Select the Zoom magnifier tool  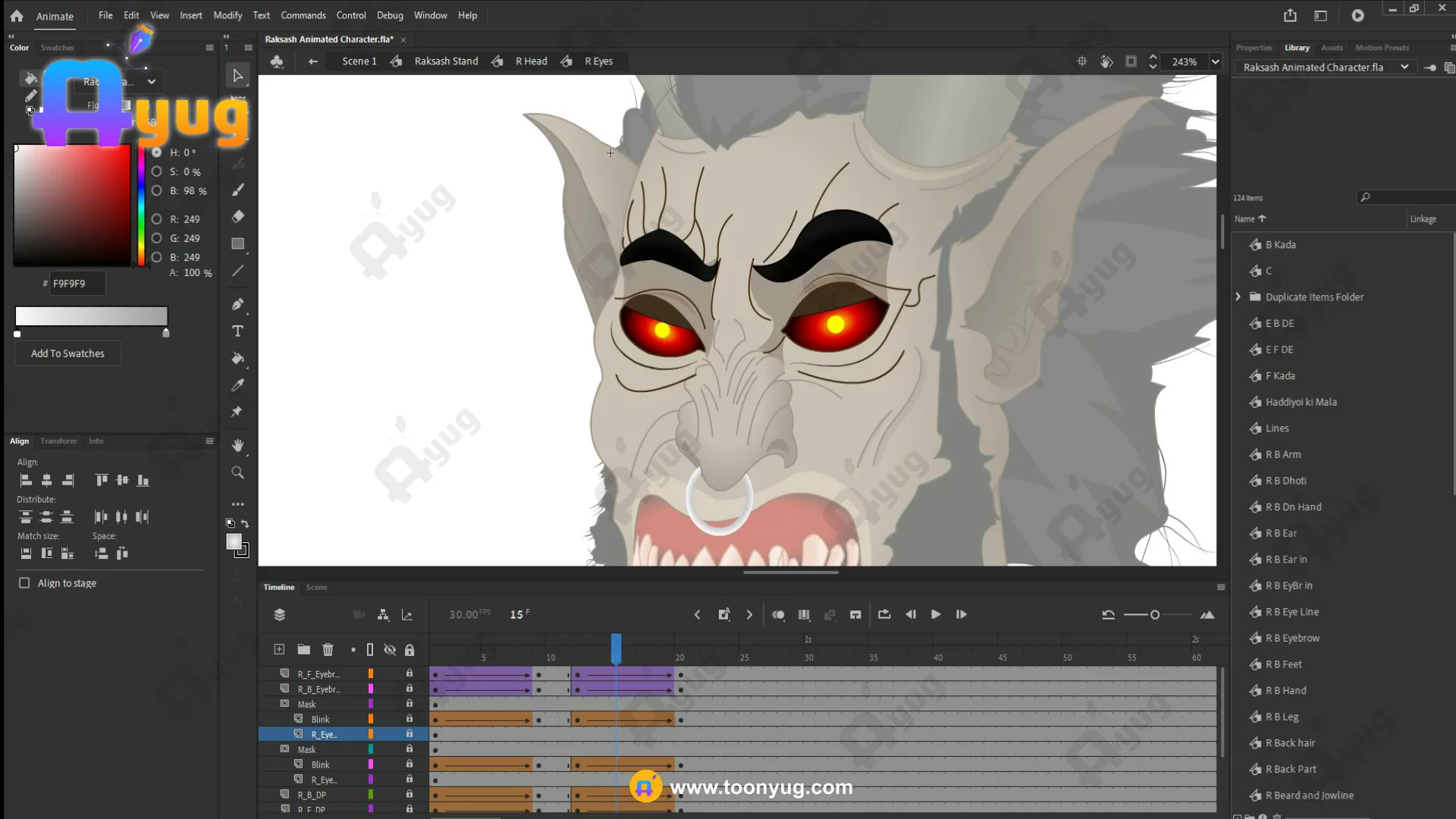click(237, 472)
